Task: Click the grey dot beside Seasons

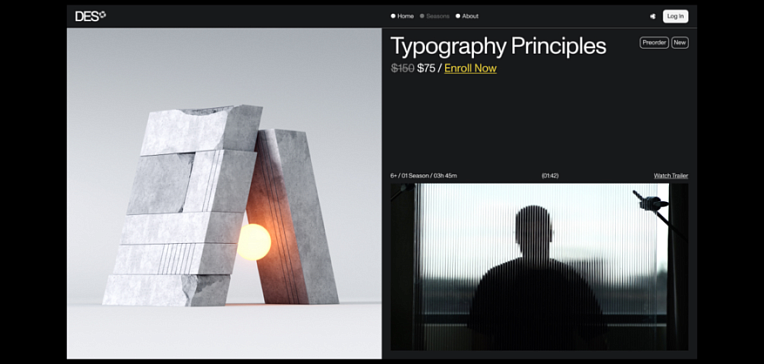Action: pos(422,16)
